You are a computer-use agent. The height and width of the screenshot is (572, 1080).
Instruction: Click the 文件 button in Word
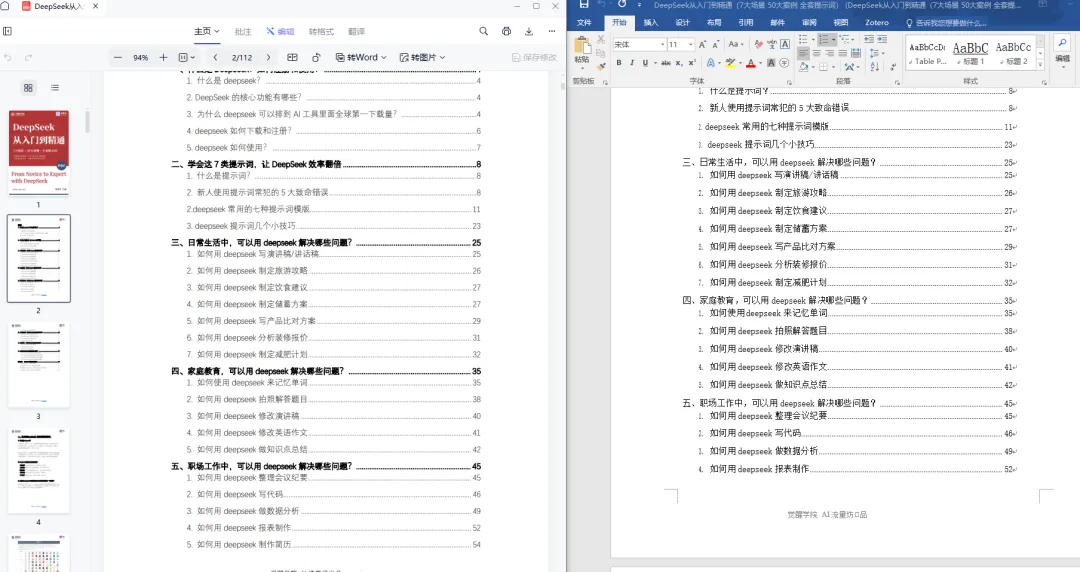click(x=584, y=22)
